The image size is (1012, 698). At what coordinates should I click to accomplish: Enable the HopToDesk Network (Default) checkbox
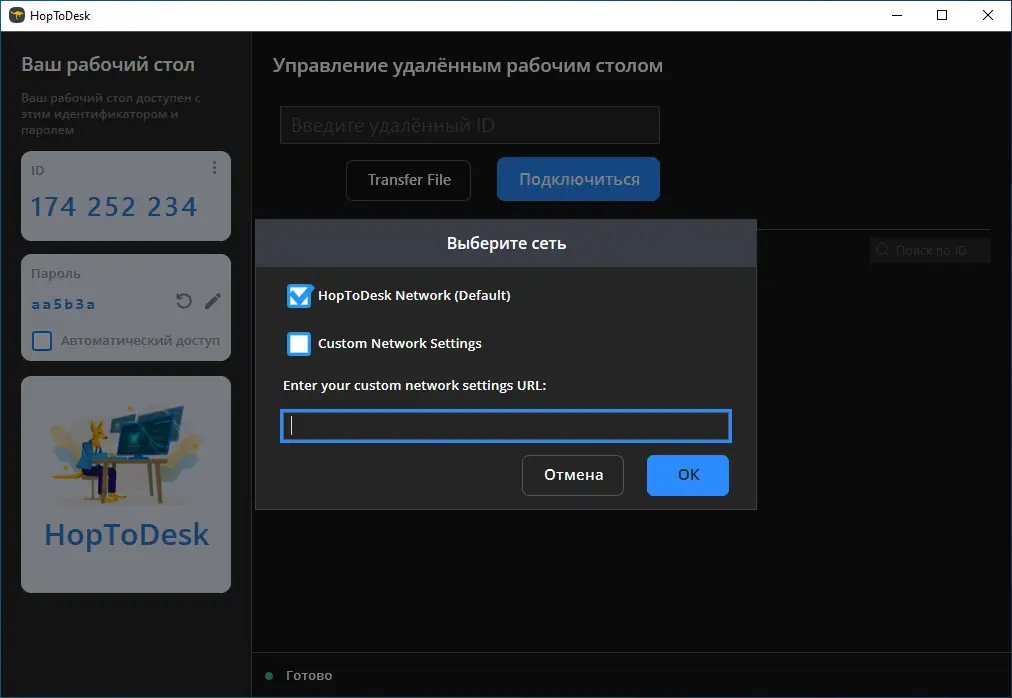pos(299,296)
